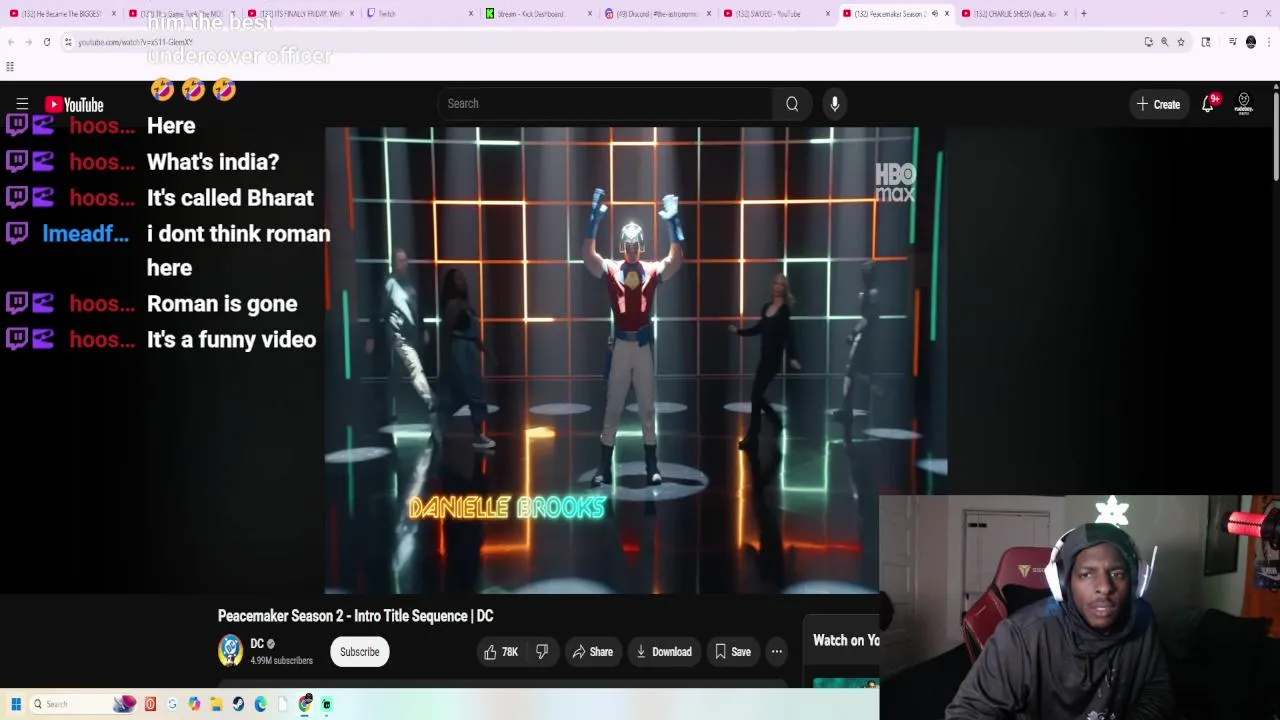1280x720 pixels.
Task: Open the recommended video thumbnail below Watch on
Action: 845,684
